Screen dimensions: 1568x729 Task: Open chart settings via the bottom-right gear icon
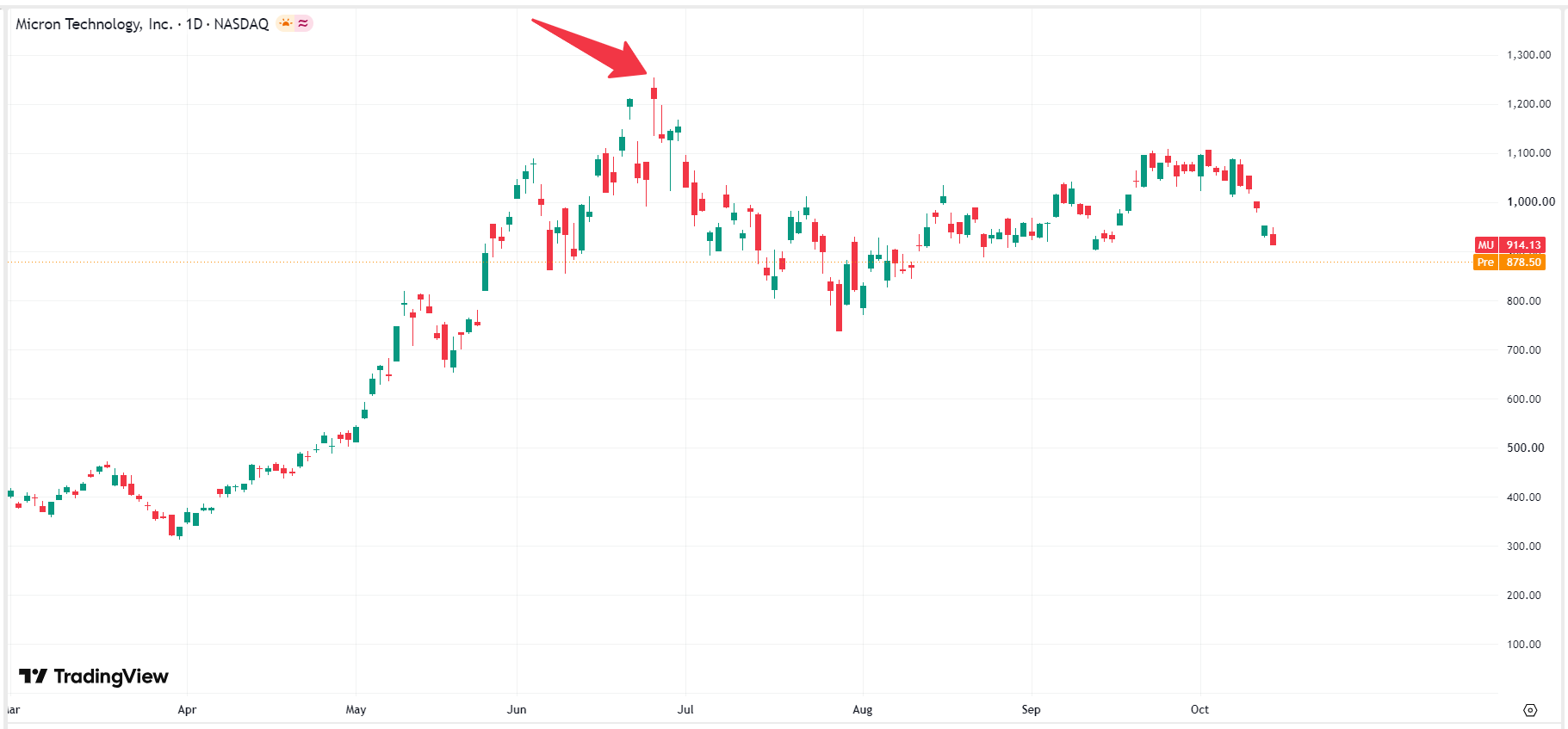click(x=1530, y=710)
